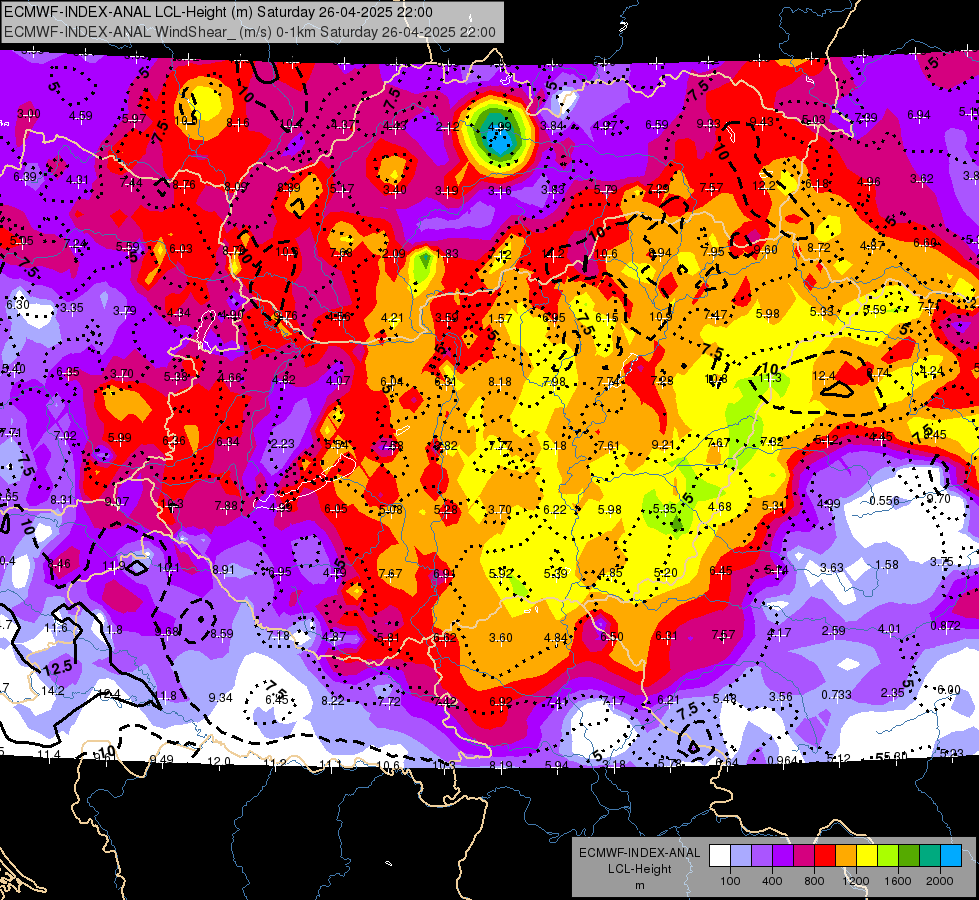Click the wind shear value 3.00
This screenshot has width=979, height=900.
coord(29,114)
